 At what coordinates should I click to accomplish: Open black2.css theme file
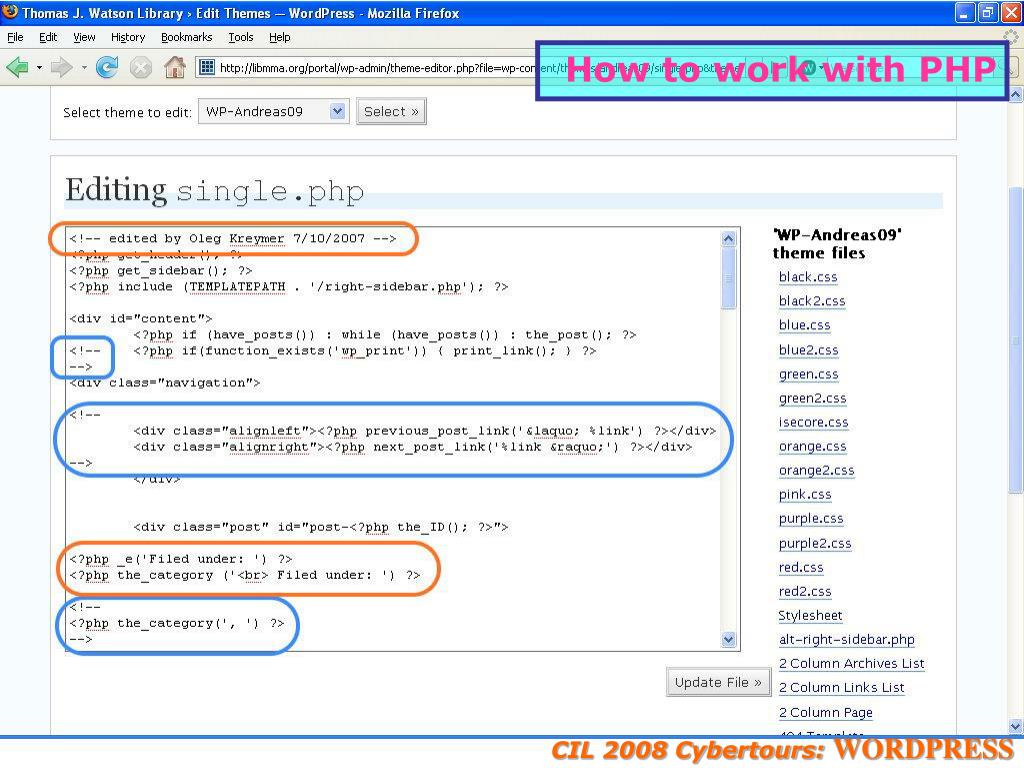[x=812, y=301]
